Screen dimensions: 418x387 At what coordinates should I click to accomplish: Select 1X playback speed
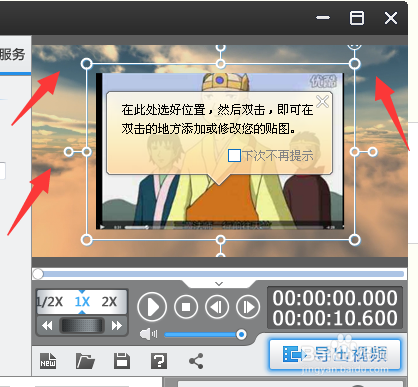[x=82, y=302]
